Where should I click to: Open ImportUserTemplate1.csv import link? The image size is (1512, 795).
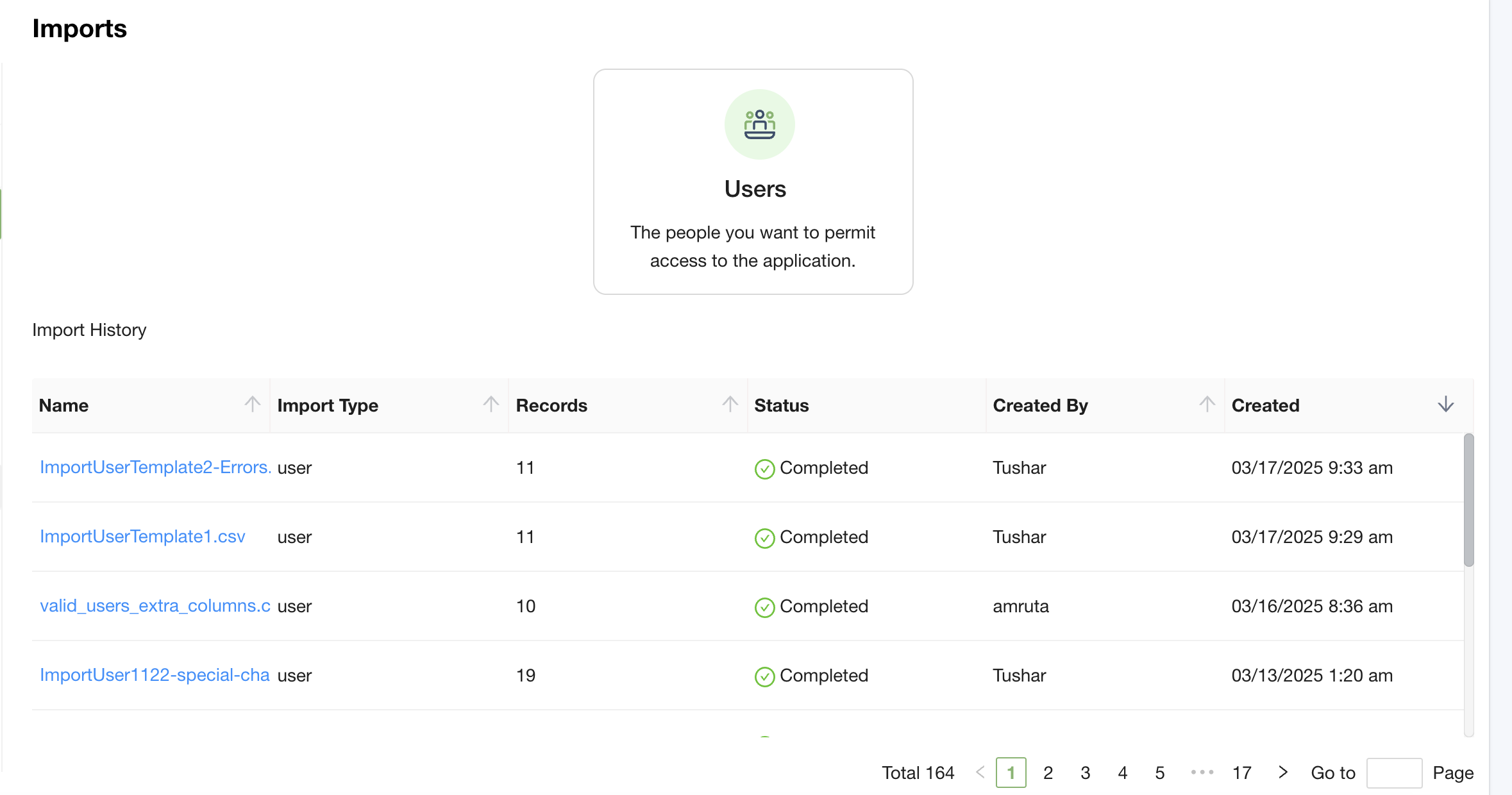[142, 537]
